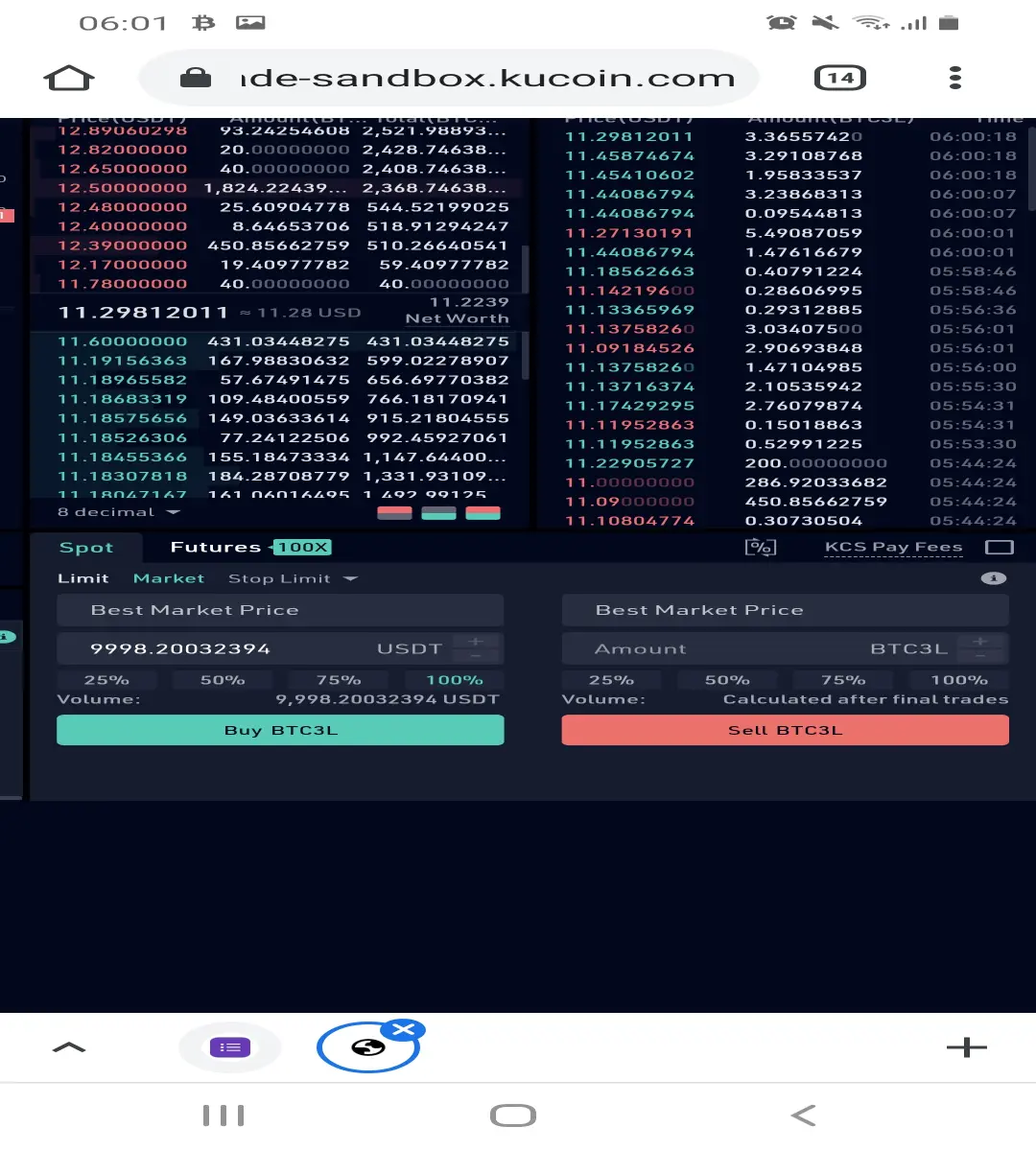Set buy amount to 50%
This screenshot has height=1151, width=1036.
tap(223, 680)
